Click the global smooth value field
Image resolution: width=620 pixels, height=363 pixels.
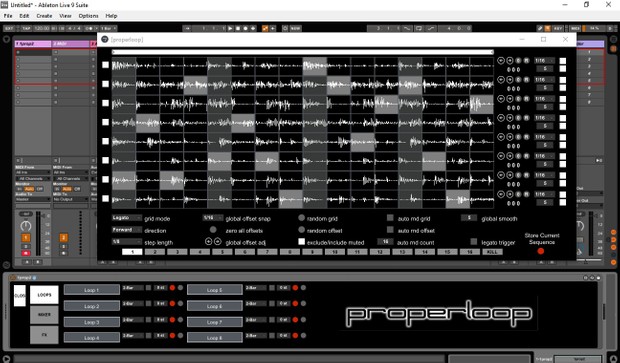coord(469,218)
